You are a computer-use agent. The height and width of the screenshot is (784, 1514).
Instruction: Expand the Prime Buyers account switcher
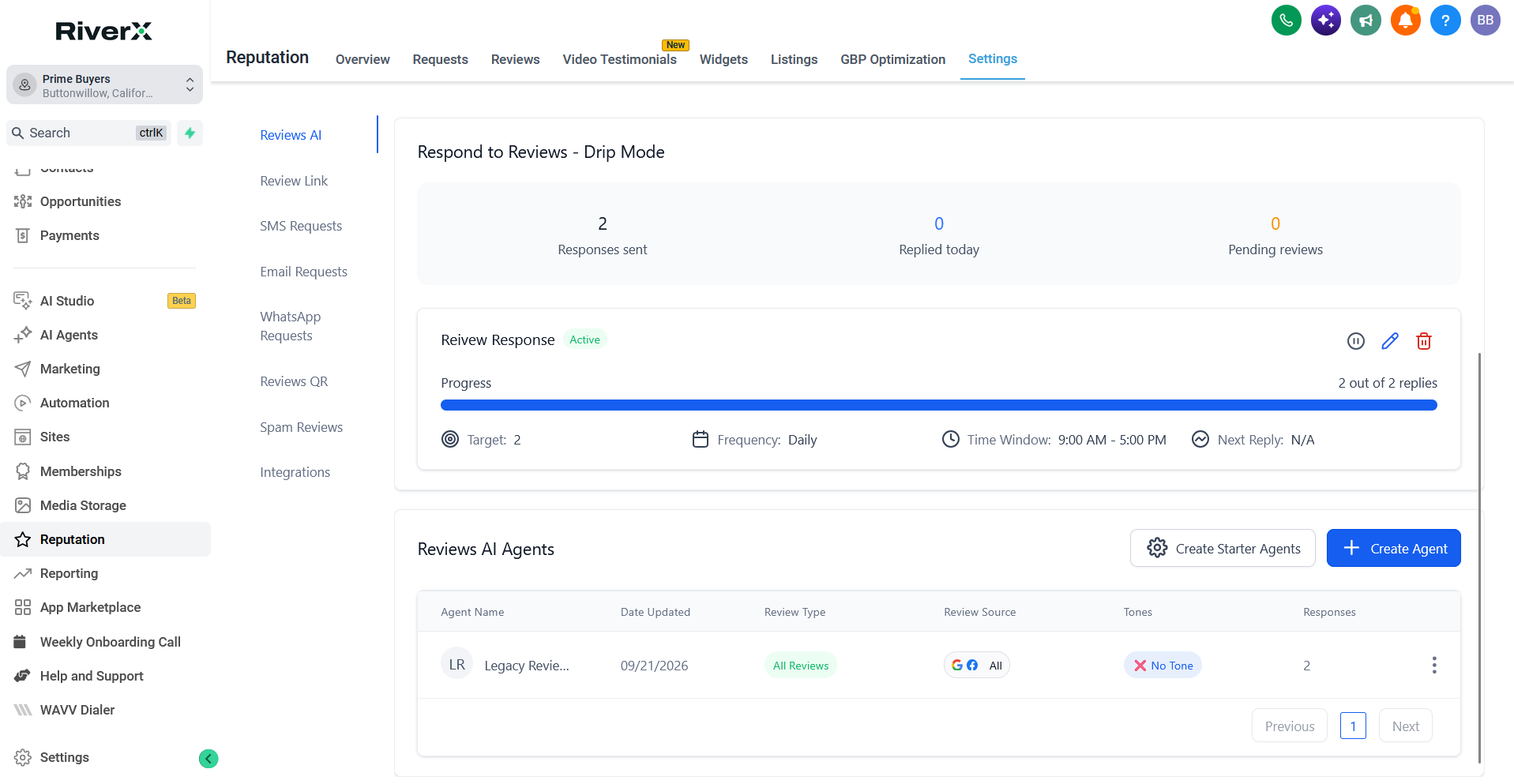click(x=104, y=84)
